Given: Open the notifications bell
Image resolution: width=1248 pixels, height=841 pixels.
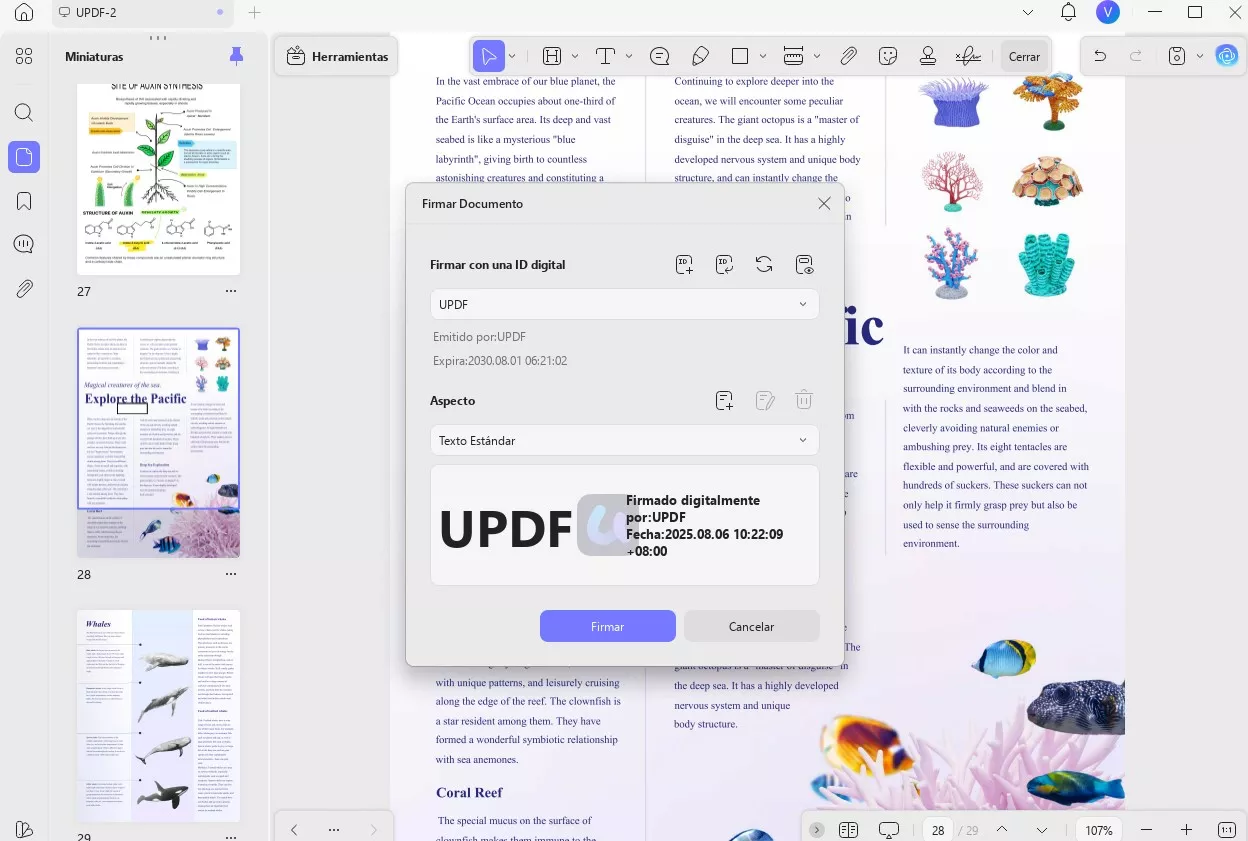Looking at the screenshot, I should (1068, 13).
